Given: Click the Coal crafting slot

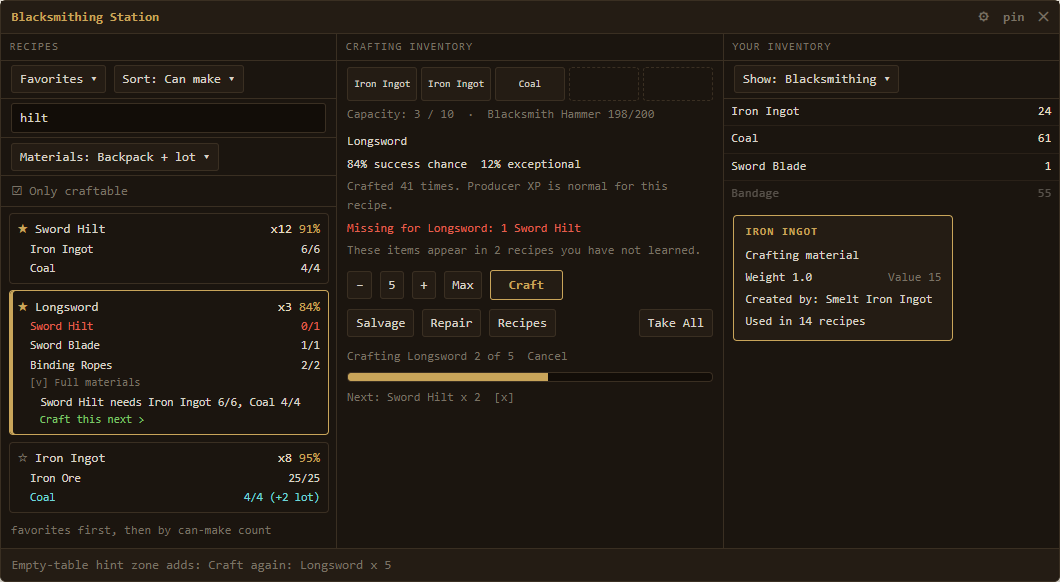Looking at the screenshot, I should [529, 84].
